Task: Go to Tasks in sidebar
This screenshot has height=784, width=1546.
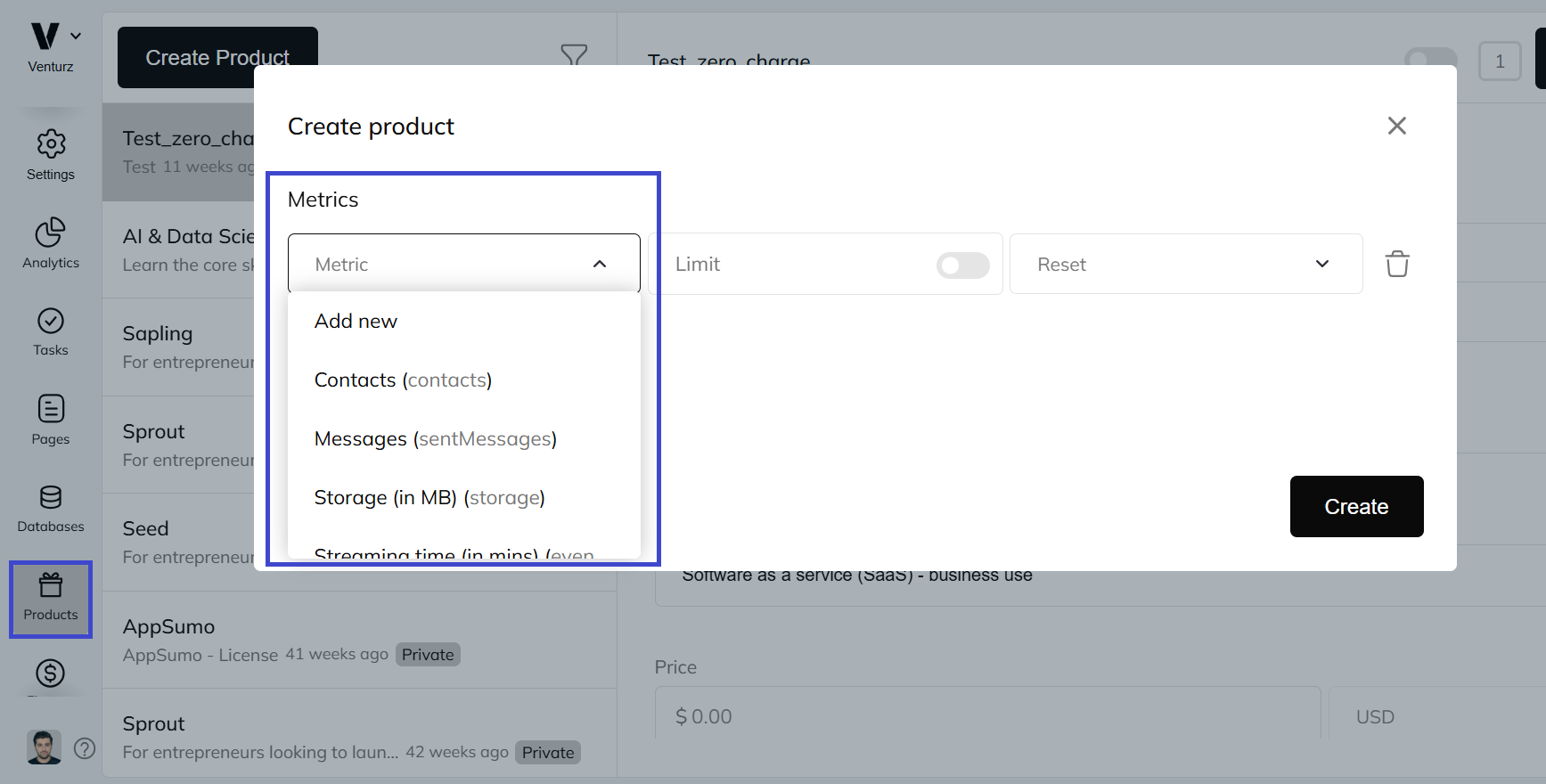Action: (x=51, y=331)
